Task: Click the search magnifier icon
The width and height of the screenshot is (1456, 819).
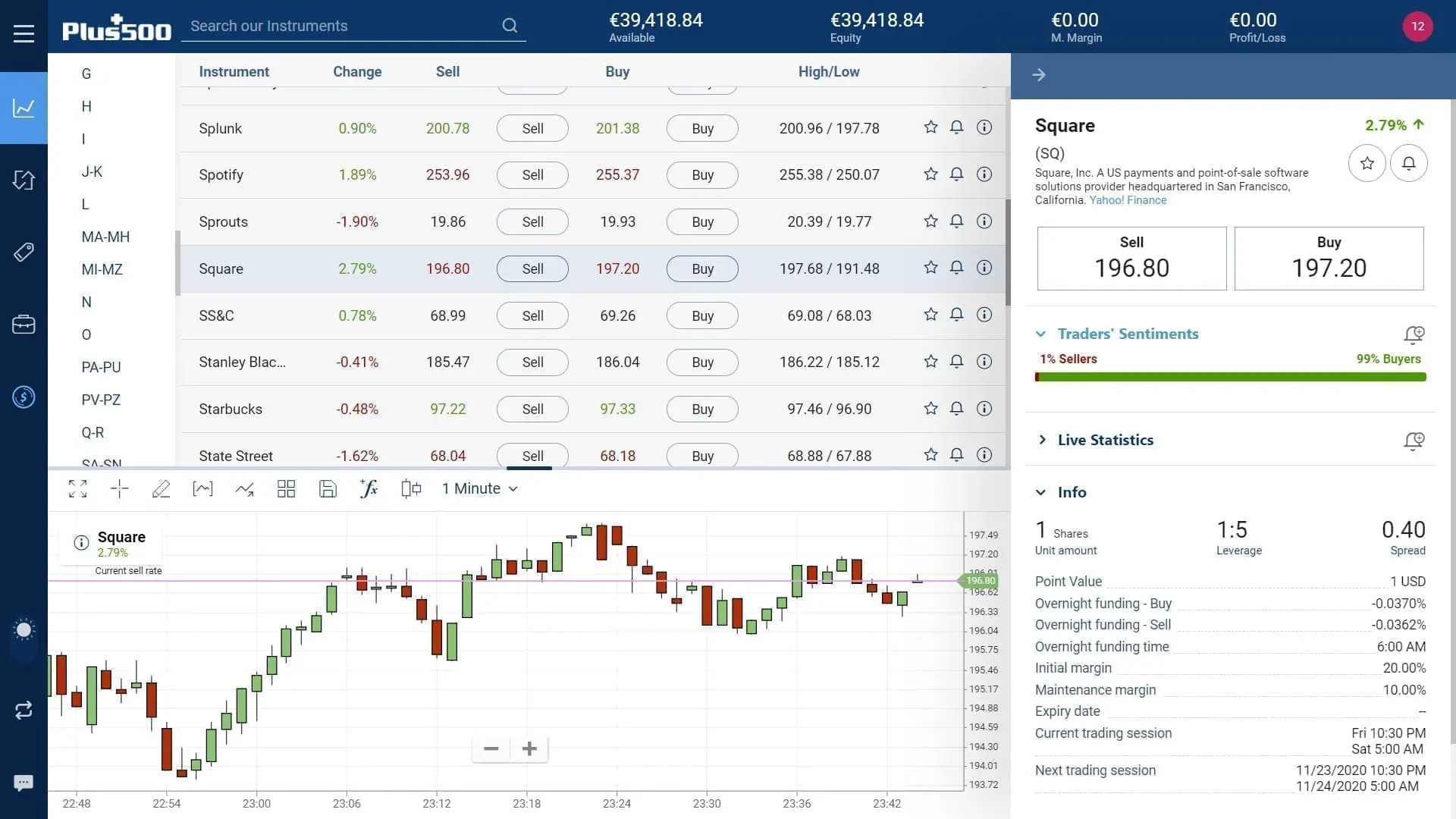Action: (510, 26)
